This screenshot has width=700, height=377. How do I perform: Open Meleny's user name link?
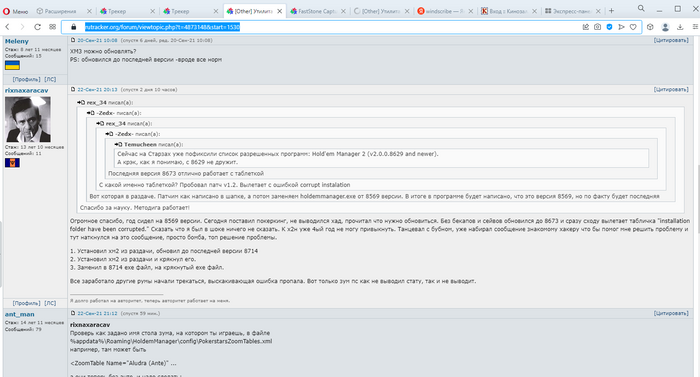17,41
